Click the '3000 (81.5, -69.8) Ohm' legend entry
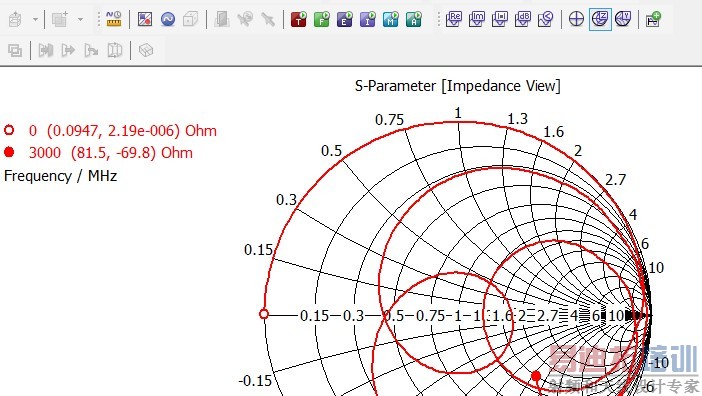The height and width of the screenshot is (396, 702). 111,153
